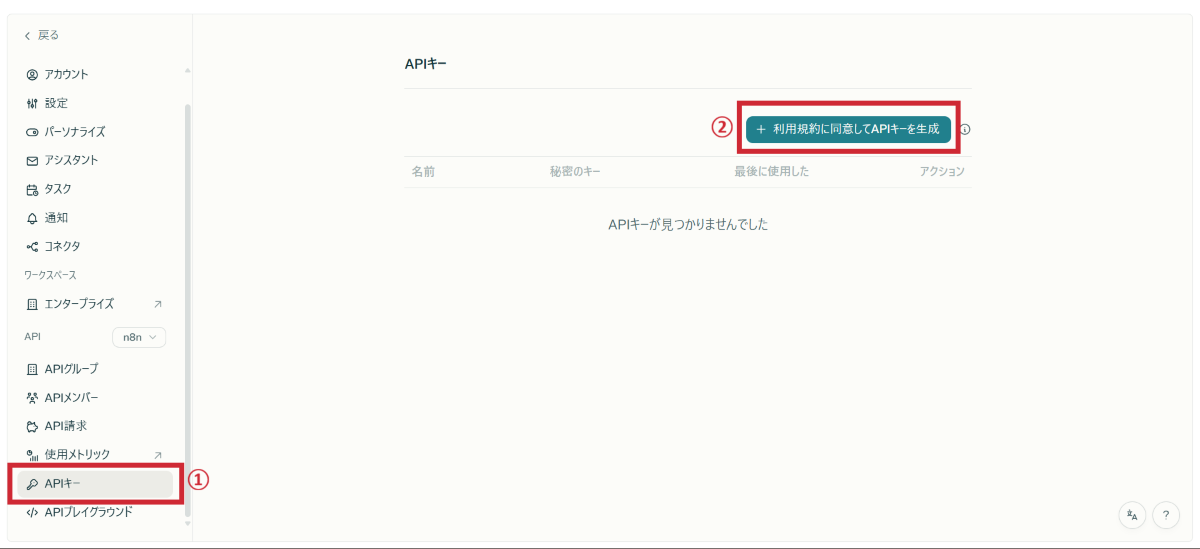This screenshot has width=1200, height=549.
Task: Open the 使用メトリック external link arrow
Action: click(157, 455)
